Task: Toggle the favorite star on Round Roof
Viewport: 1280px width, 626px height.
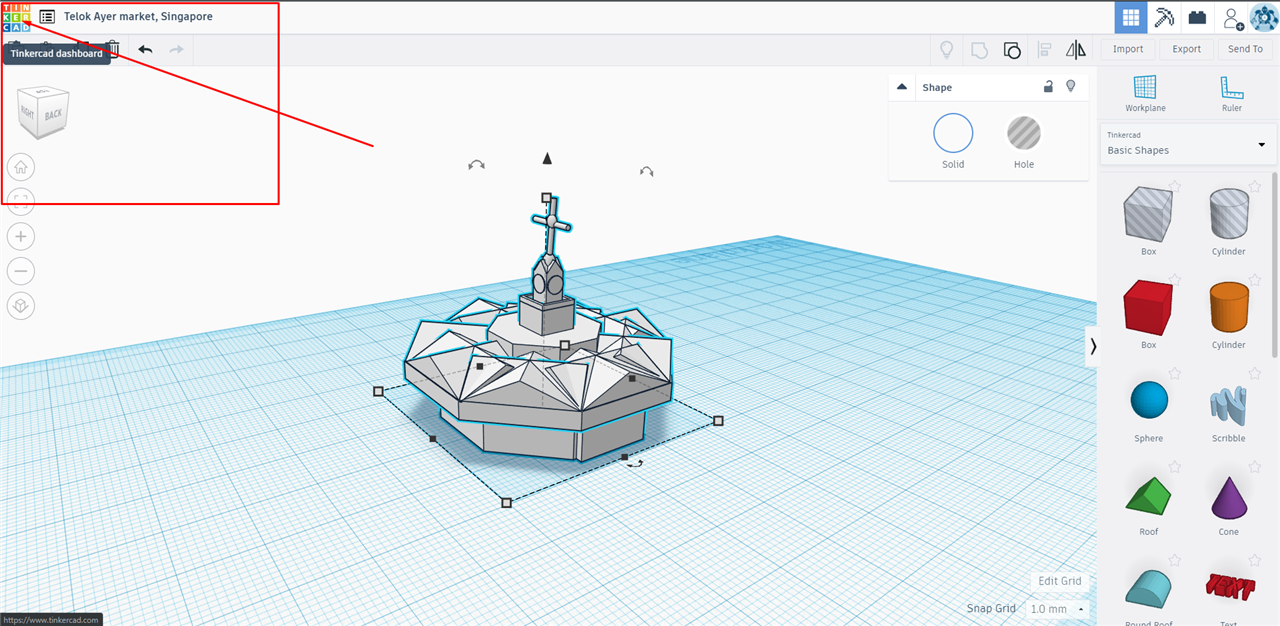Action: (1174, 561)
